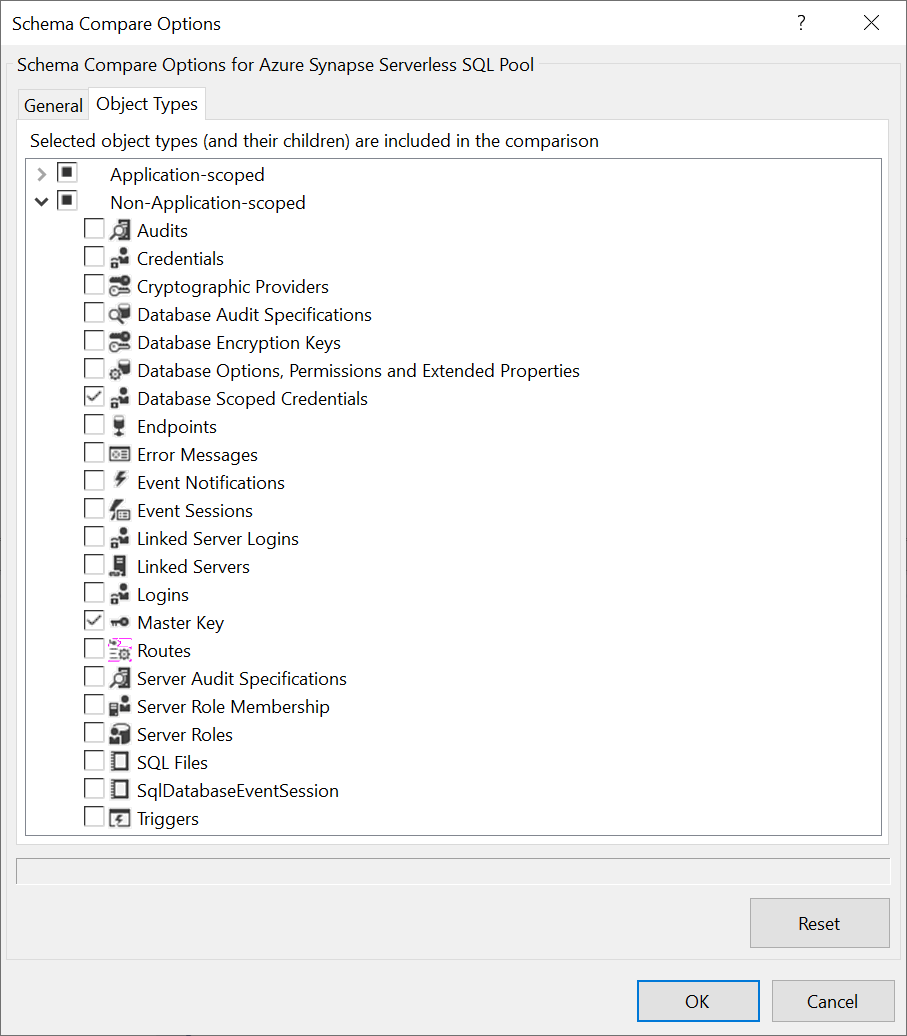This screenshot has width=907, height=1036.
Task: Collapse the Non-Application-scoped node
Action: click(x=42, y=202)
